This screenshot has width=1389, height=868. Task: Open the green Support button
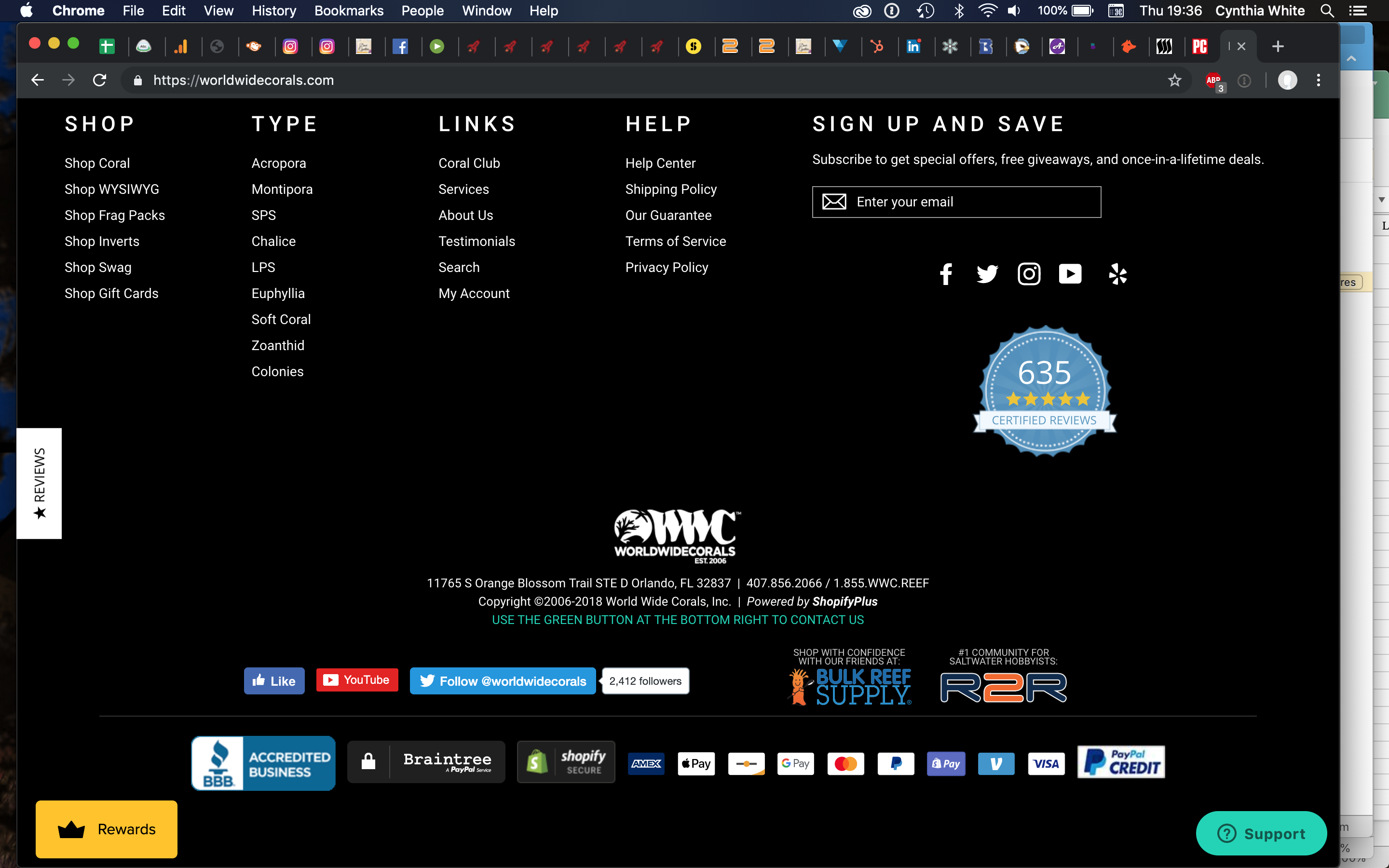[x=1261, y=833]
